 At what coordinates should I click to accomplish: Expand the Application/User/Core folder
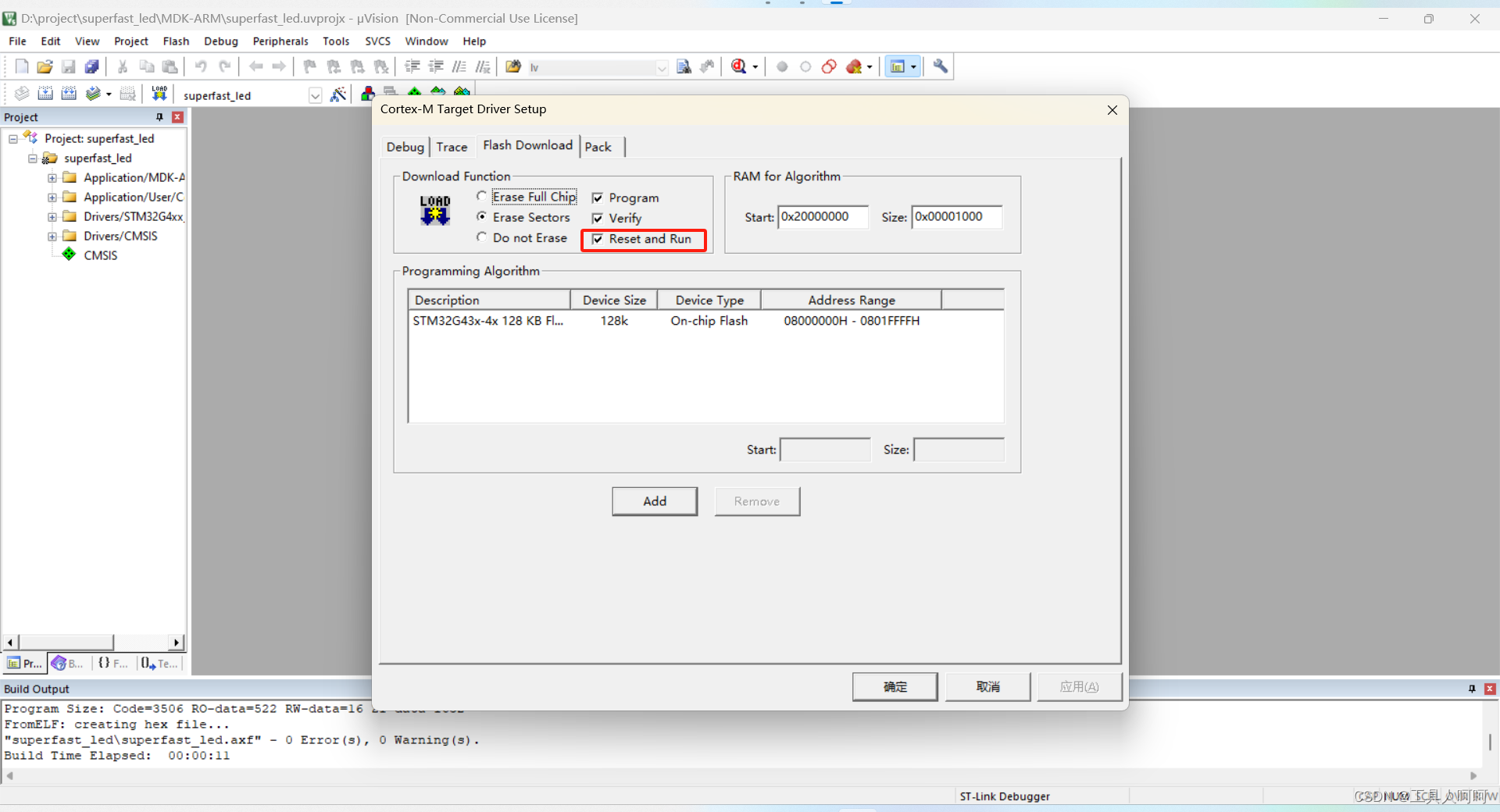(52, 197)
